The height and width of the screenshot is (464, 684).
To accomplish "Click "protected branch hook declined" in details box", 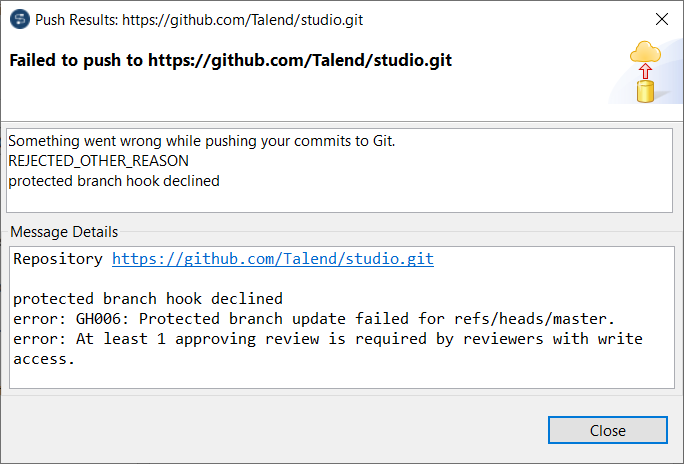I will coord(148,299).
